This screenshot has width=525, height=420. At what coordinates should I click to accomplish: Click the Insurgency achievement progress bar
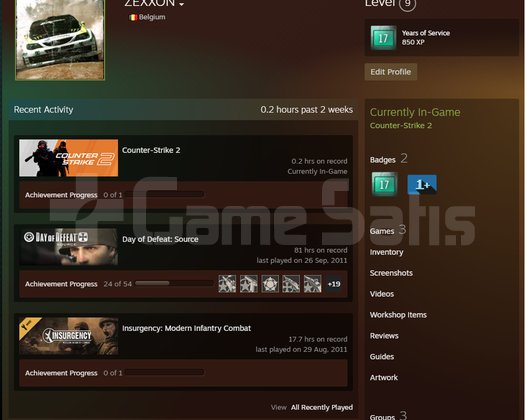[x=164, y=372]
